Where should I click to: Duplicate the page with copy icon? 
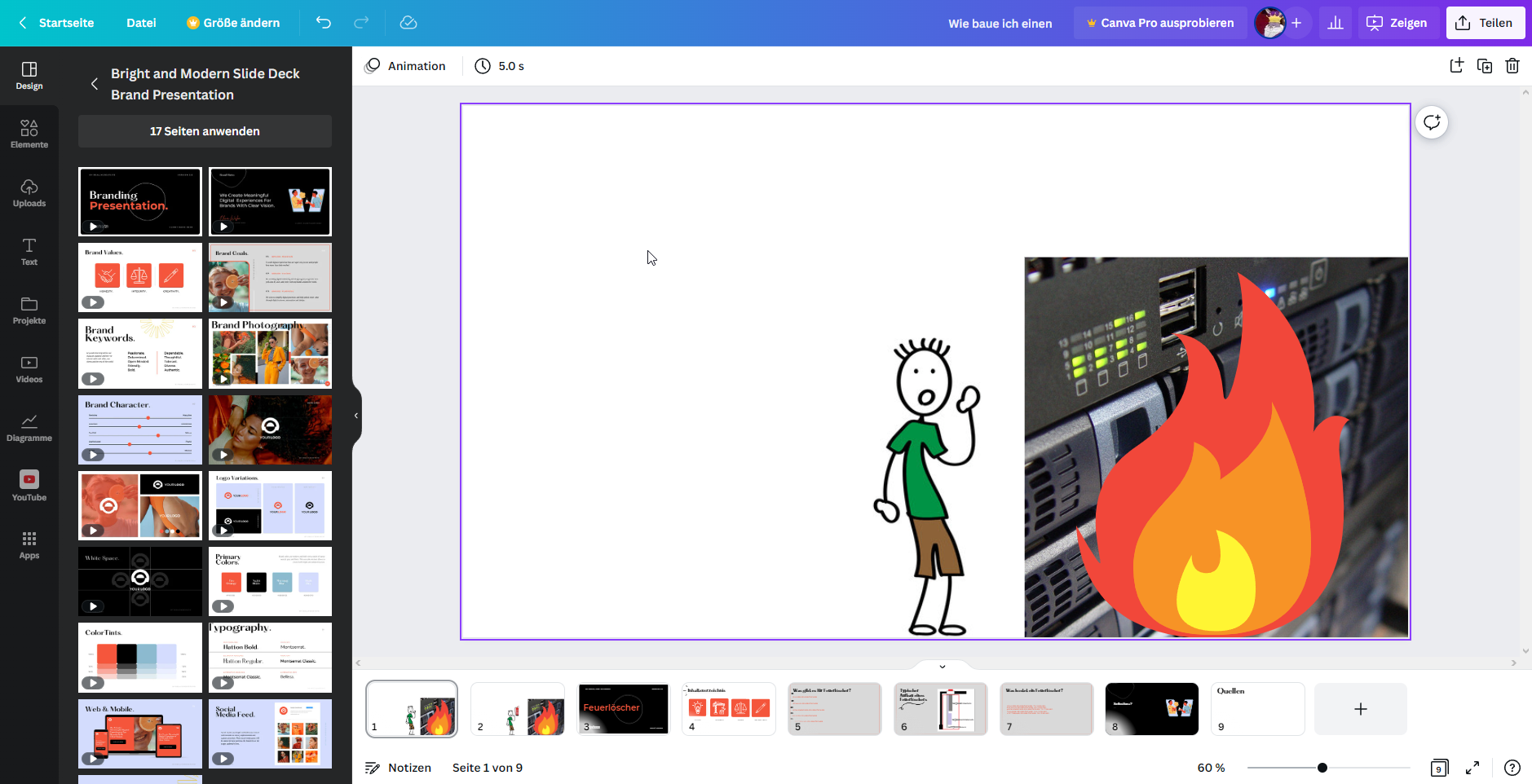click(1485, 66)
